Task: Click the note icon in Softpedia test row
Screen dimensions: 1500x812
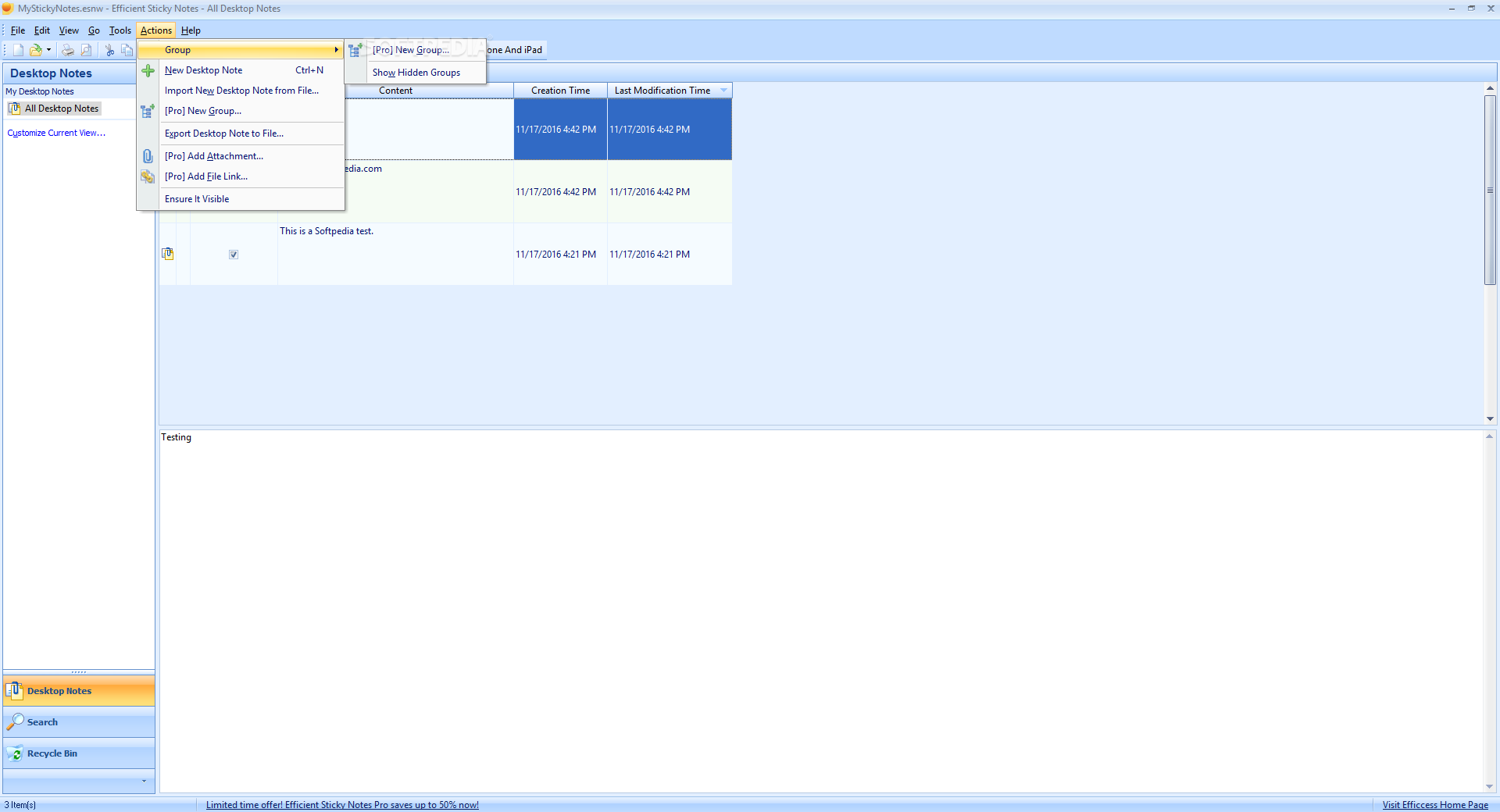Action: (x=167, y=254)
